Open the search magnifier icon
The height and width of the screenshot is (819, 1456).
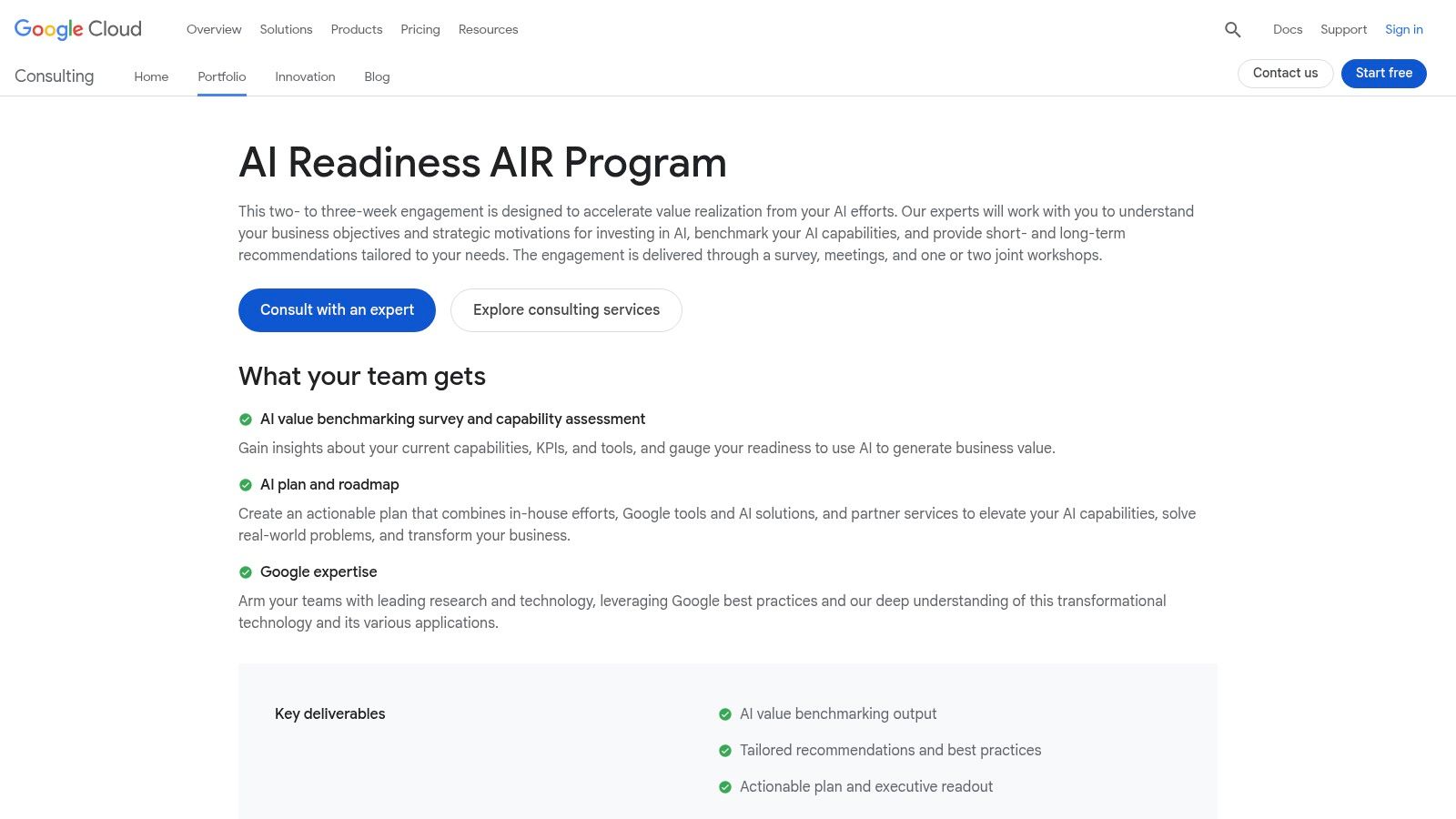(1233, 29)
